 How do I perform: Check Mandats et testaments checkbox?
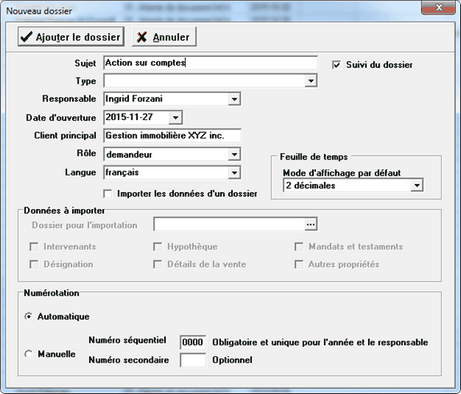pyautogui.click(x=299, y=247)
